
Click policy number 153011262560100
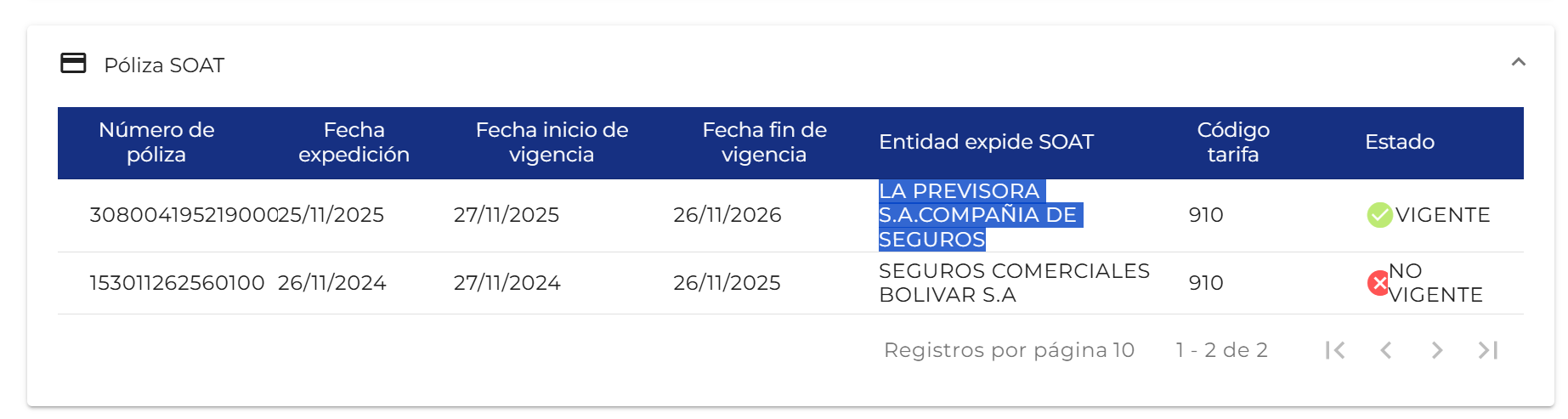tap(177, 283)
